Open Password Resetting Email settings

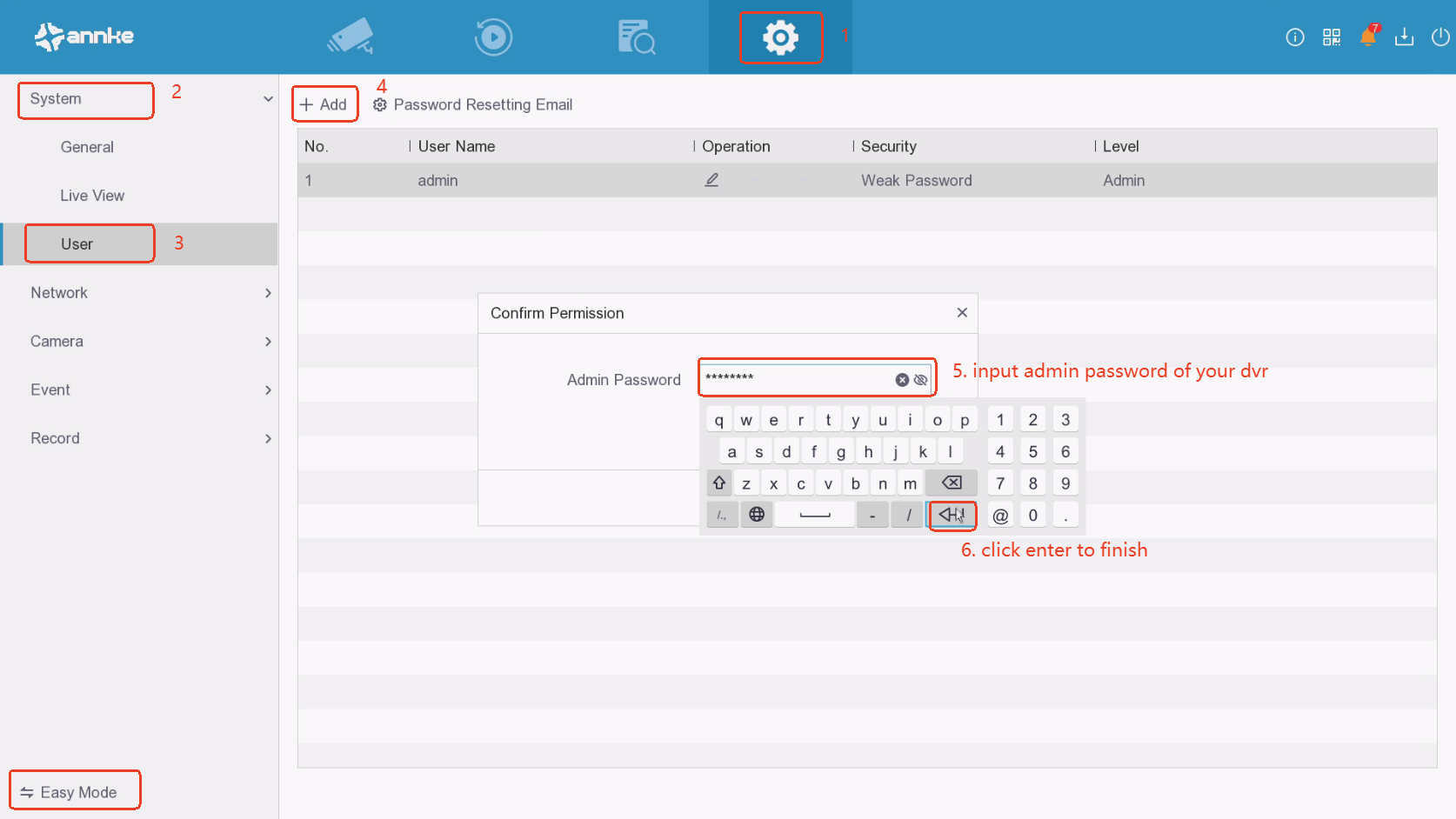point(474,104)
